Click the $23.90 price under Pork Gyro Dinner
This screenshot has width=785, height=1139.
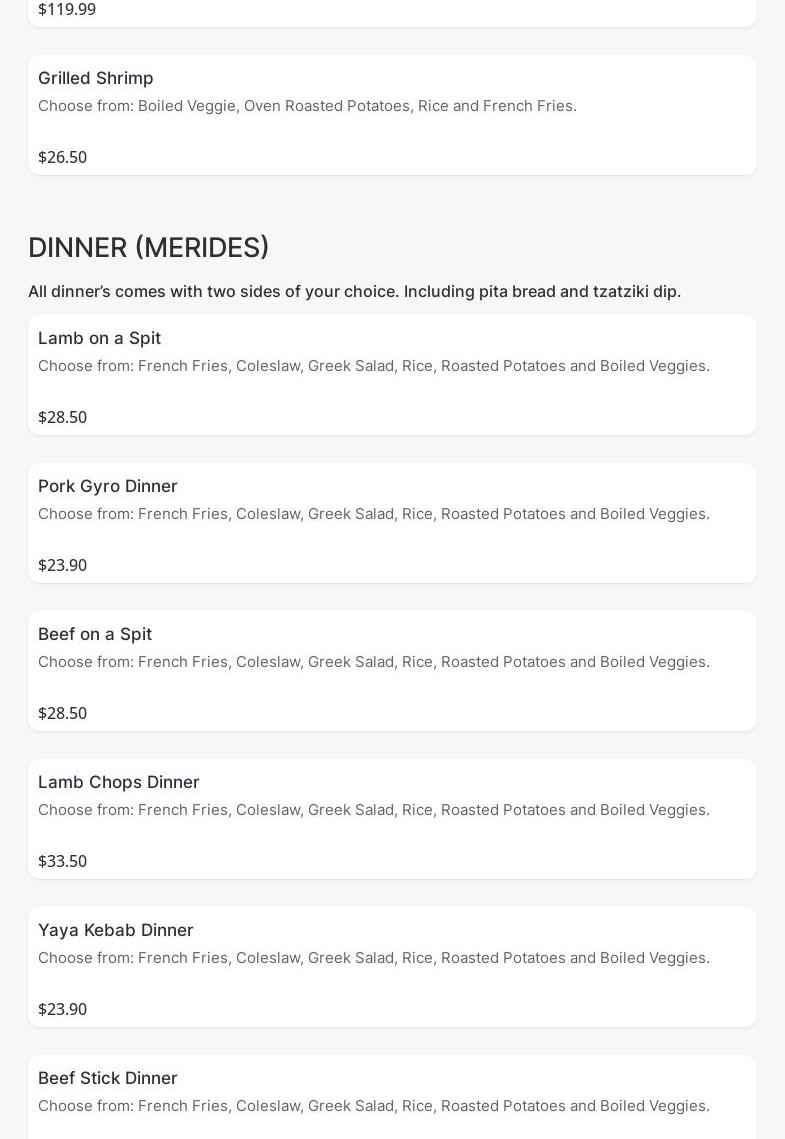click(62, 565)
